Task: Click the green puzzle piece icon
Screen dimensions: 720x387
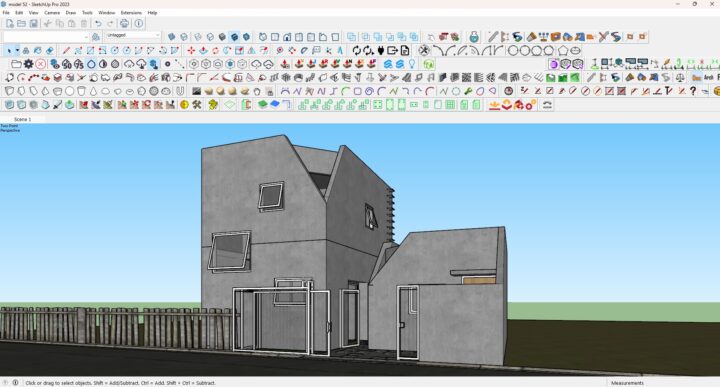Action: click(213, 105)
